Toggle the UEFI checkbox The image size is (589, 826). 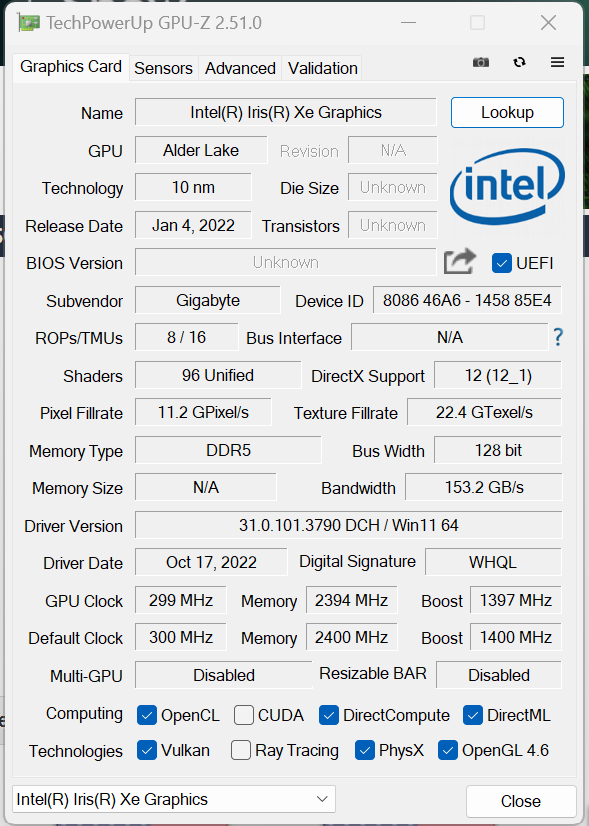click(x=502, y=263)
